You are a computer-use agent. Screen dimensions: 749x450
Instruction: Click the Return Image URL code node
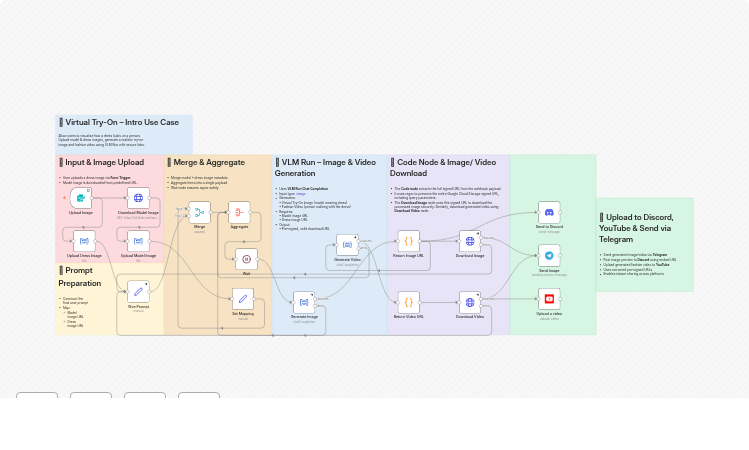point(408,241)
